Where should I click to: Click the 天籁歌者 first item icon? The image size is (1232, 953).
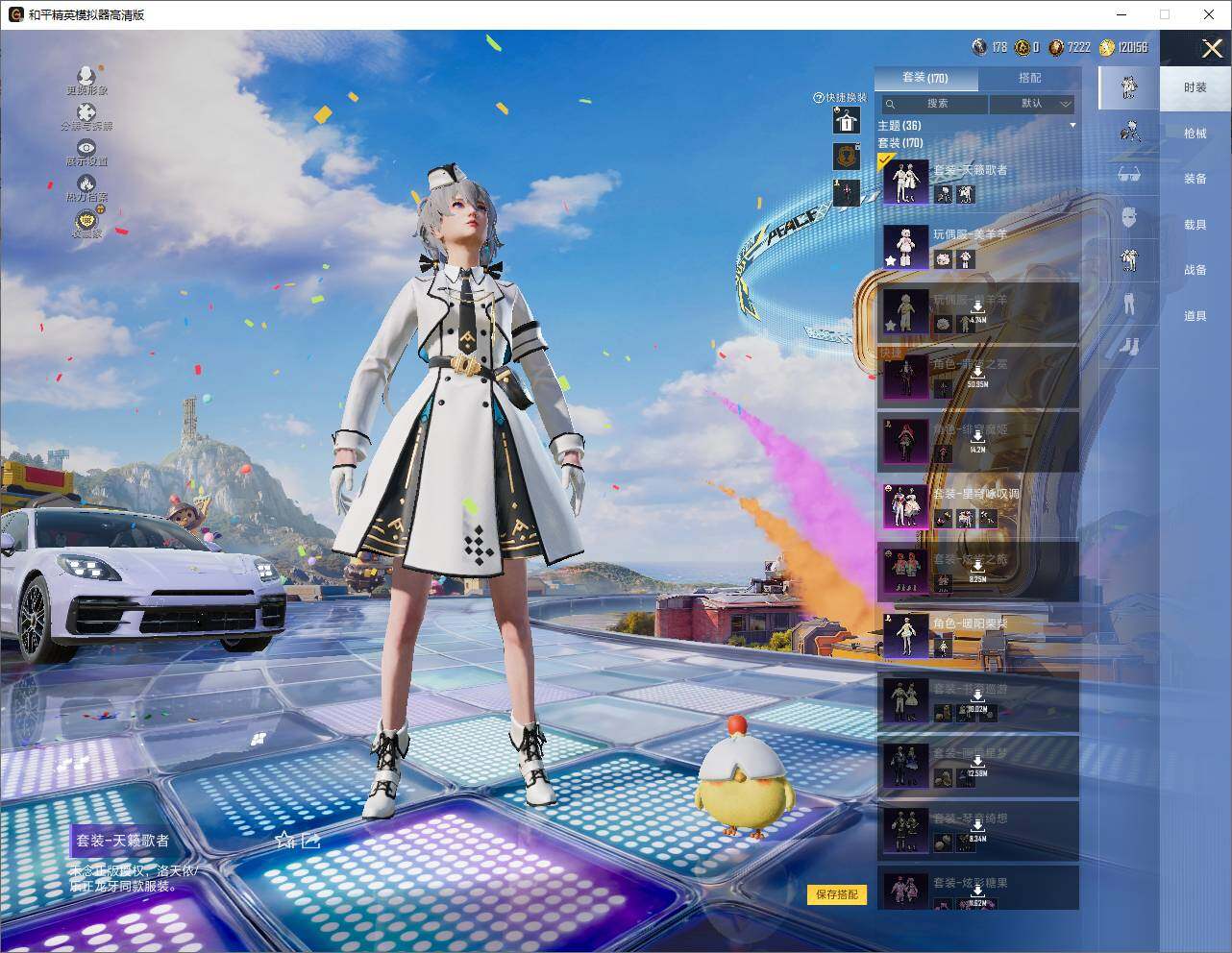click(945, 194)
